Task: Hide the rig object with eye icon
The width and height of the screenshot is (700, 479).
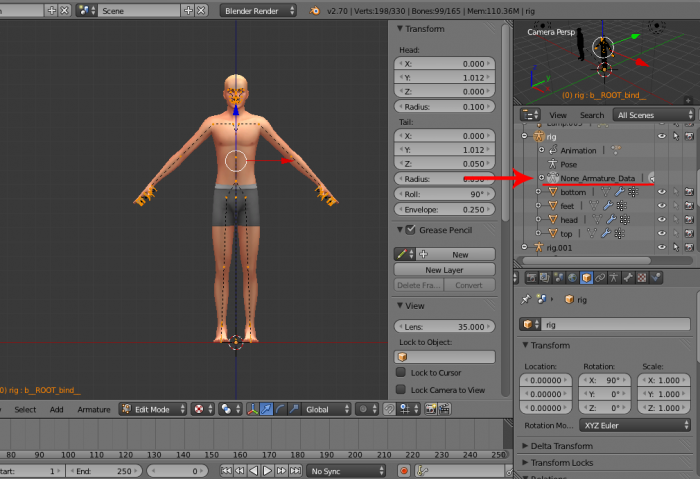Action: pos(661,135)
